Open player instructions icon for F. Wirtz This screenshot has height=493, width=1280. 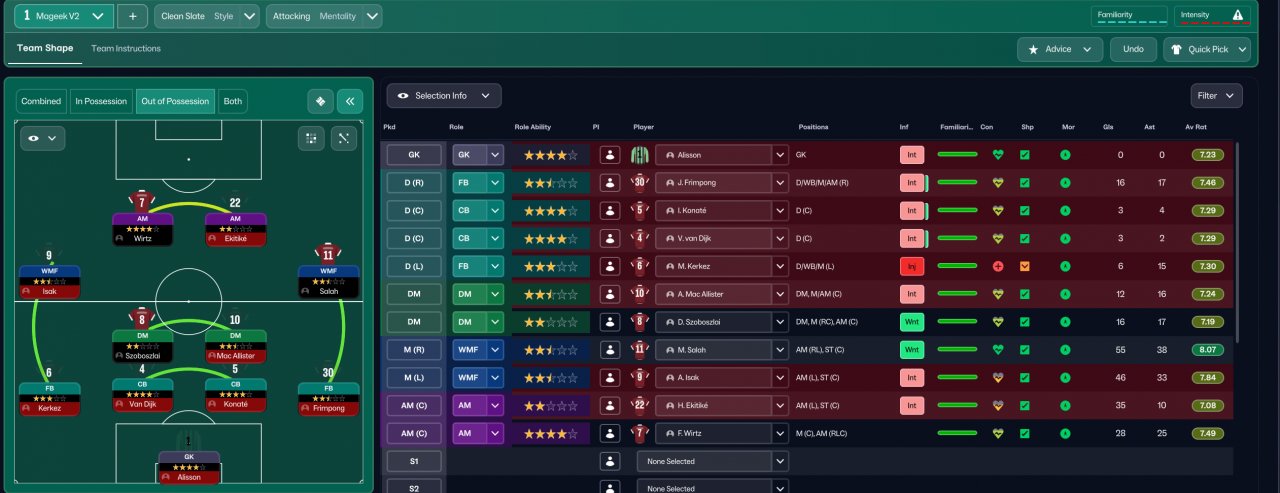pos(610,434)
